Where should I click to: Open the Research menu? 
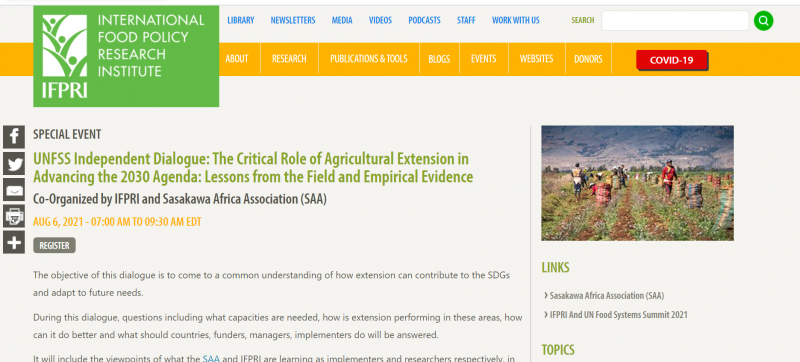(x=289, y=59)
